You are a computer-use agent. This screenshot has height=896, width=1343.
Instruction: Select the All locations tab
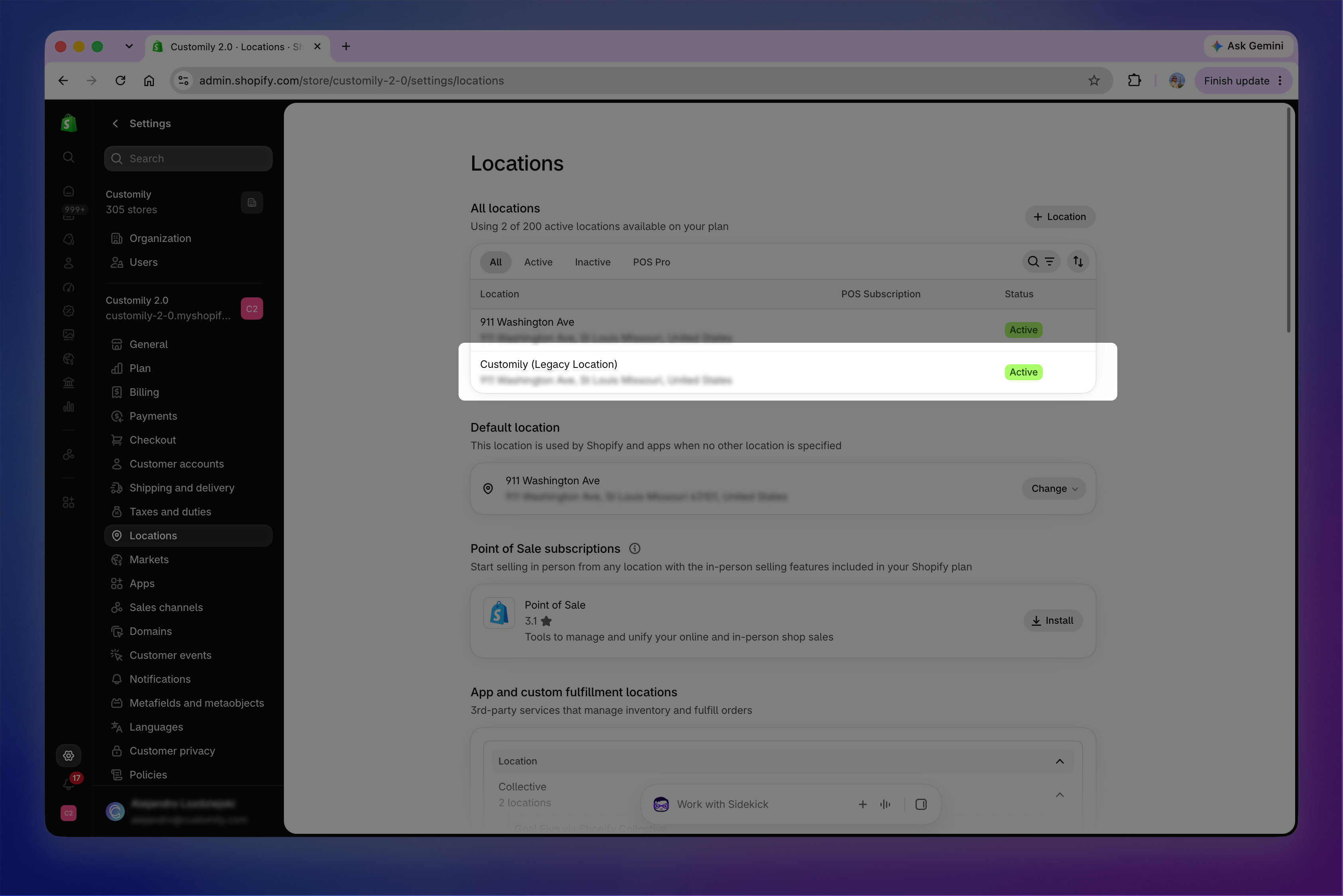496,262
